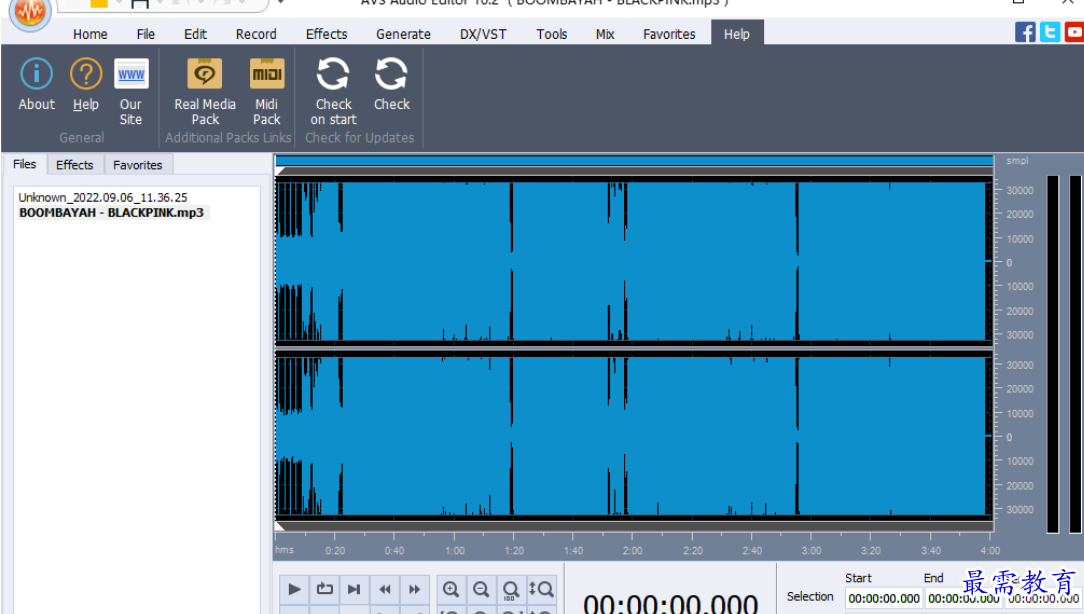The image size is (1084, 614).
Task: Click the Selection Start time field
Action: tap(884, 598)
